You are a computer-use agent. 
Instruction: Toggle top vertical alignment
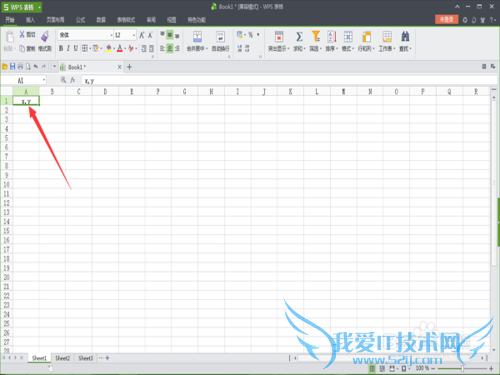point(162,35)
